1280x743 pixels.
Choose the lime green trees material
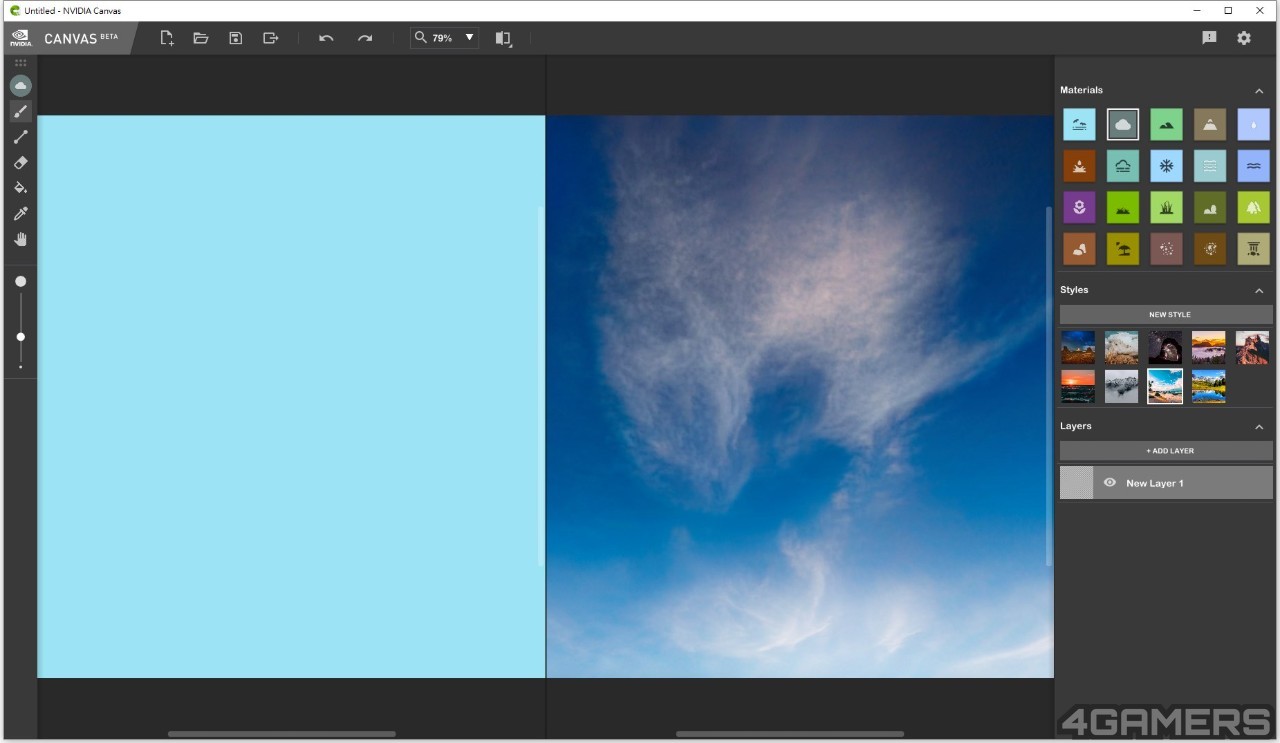click(1254, 207)
